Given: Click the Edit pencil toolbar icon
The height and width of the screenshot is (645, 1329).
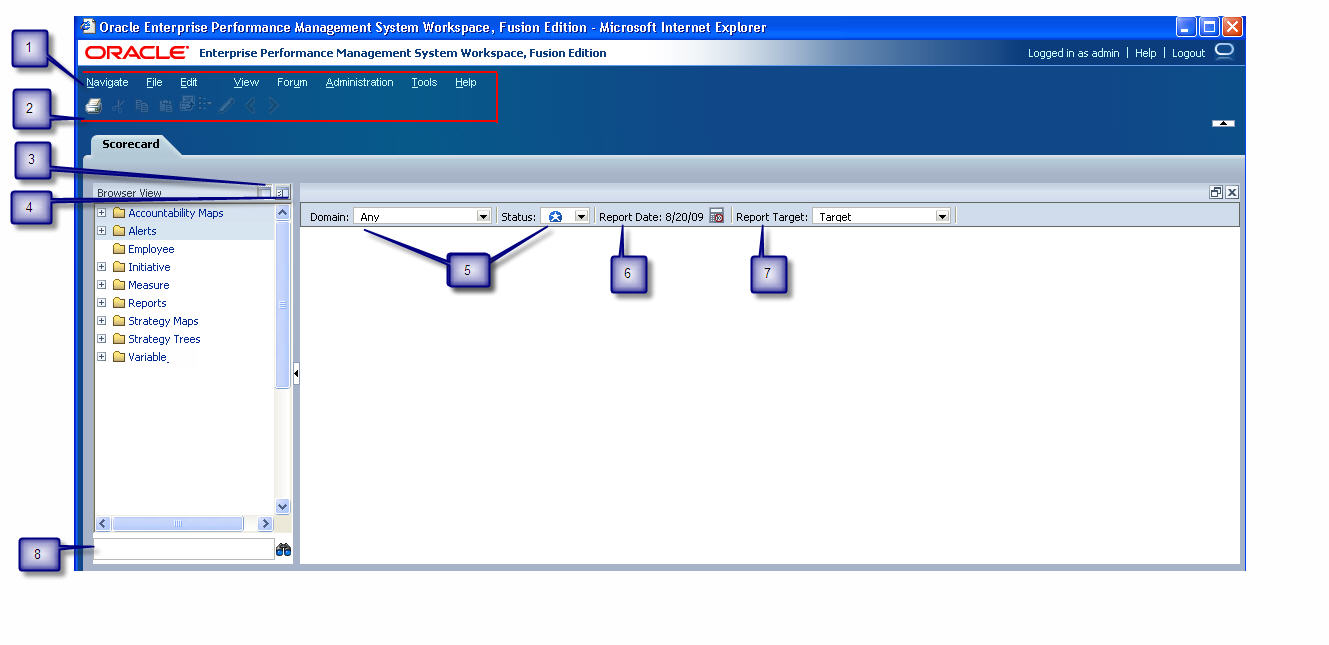Looking at the screenshot, I should point(227,105).
